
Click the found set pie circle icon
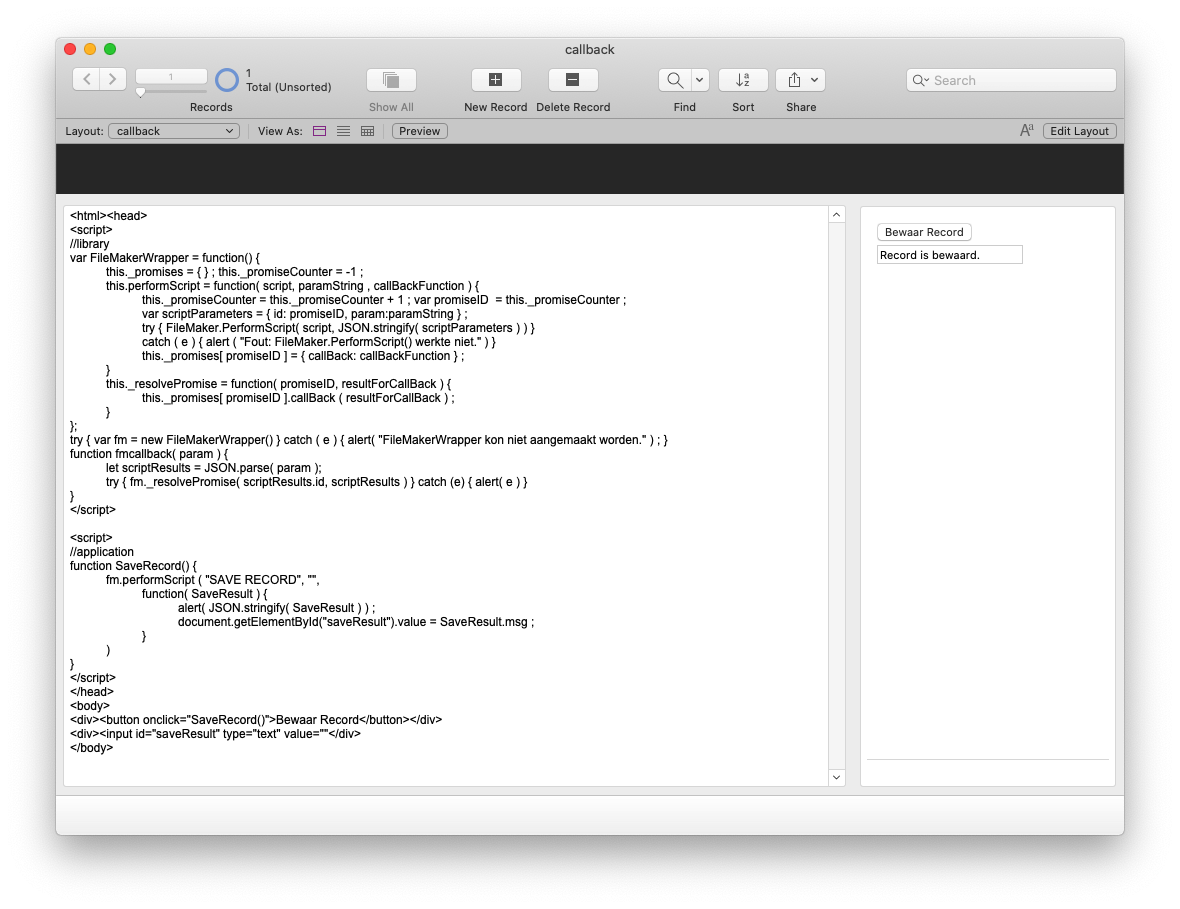pyautogui.click(x=227, y=80)
